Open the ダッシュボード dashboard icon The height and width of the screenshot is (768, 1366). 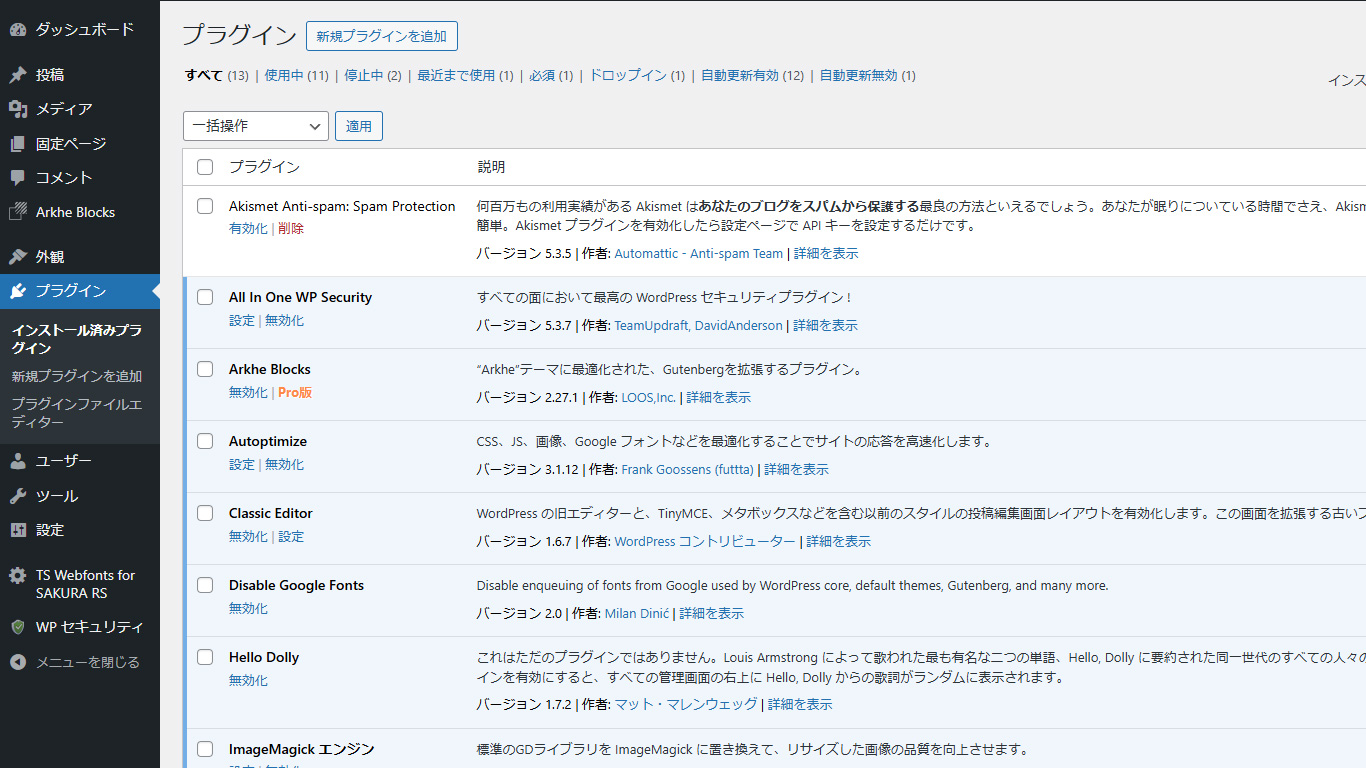tap(18, 30)
